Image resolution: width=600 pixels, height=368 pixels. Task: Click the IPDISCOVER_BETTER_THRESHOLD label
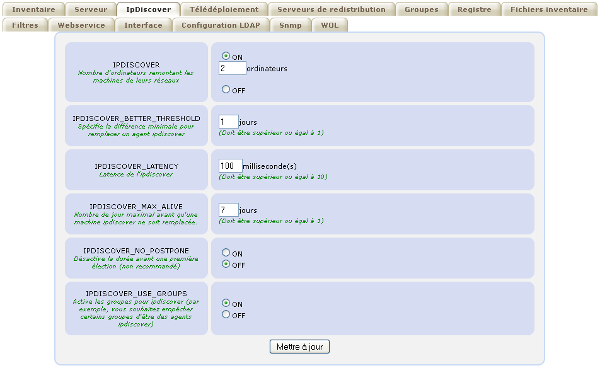click(136, 119)
